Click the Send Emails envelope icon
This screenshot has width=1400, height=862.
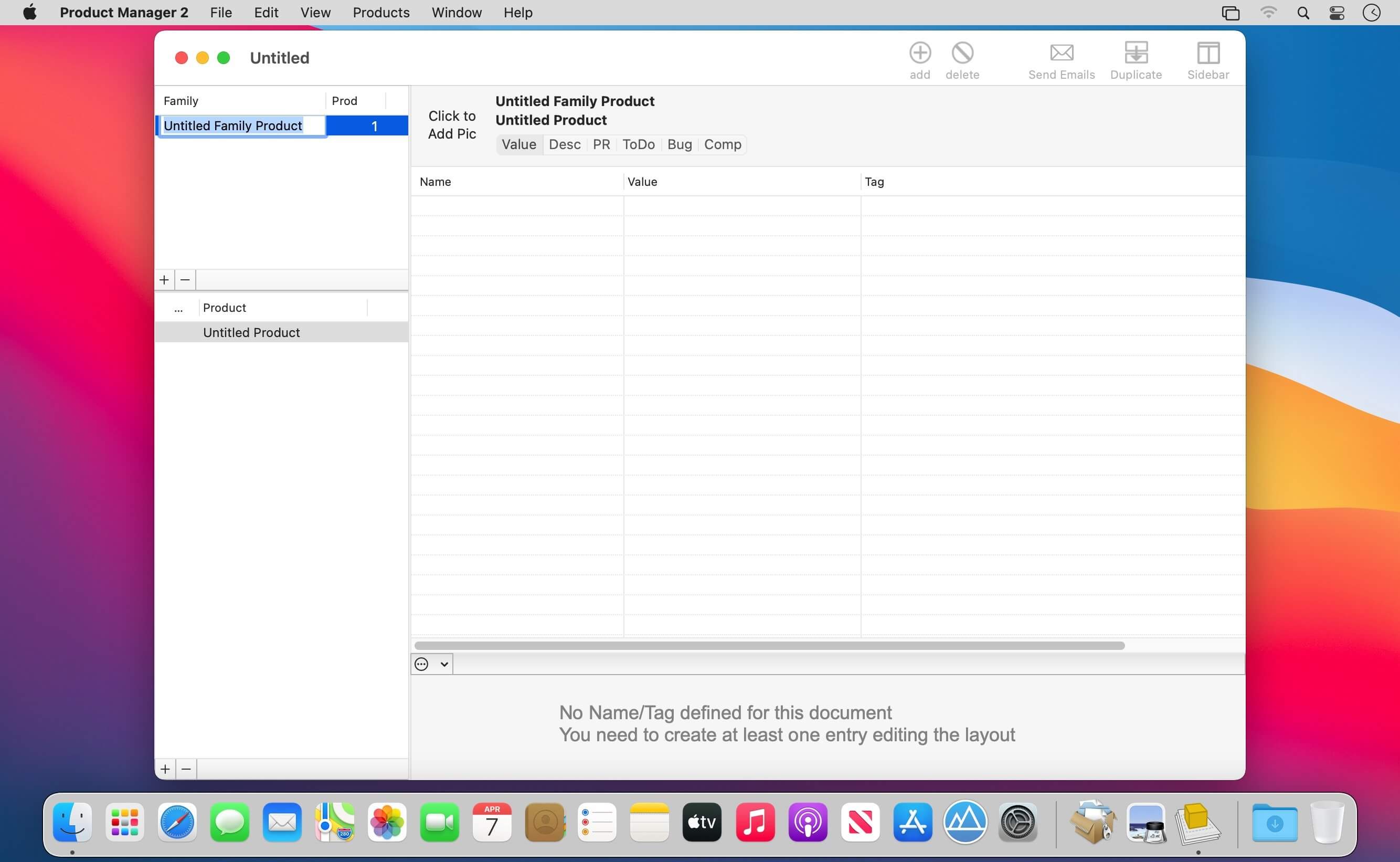(1061, 53)
